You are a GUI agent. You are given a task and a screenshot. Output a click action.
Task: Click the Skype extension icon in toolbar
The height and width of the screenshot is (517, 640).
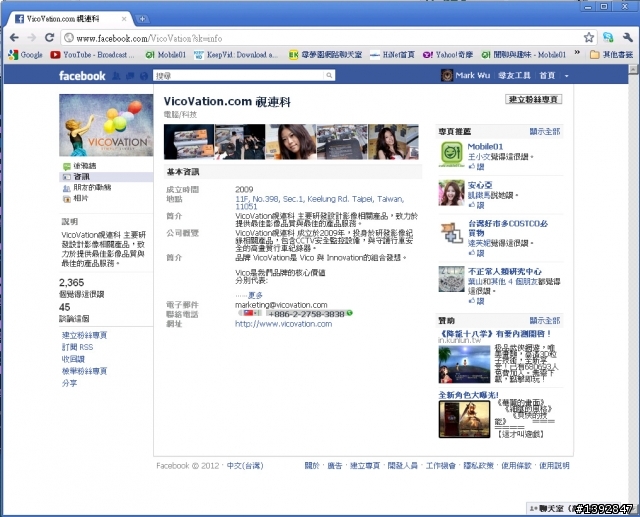(608, 38)
